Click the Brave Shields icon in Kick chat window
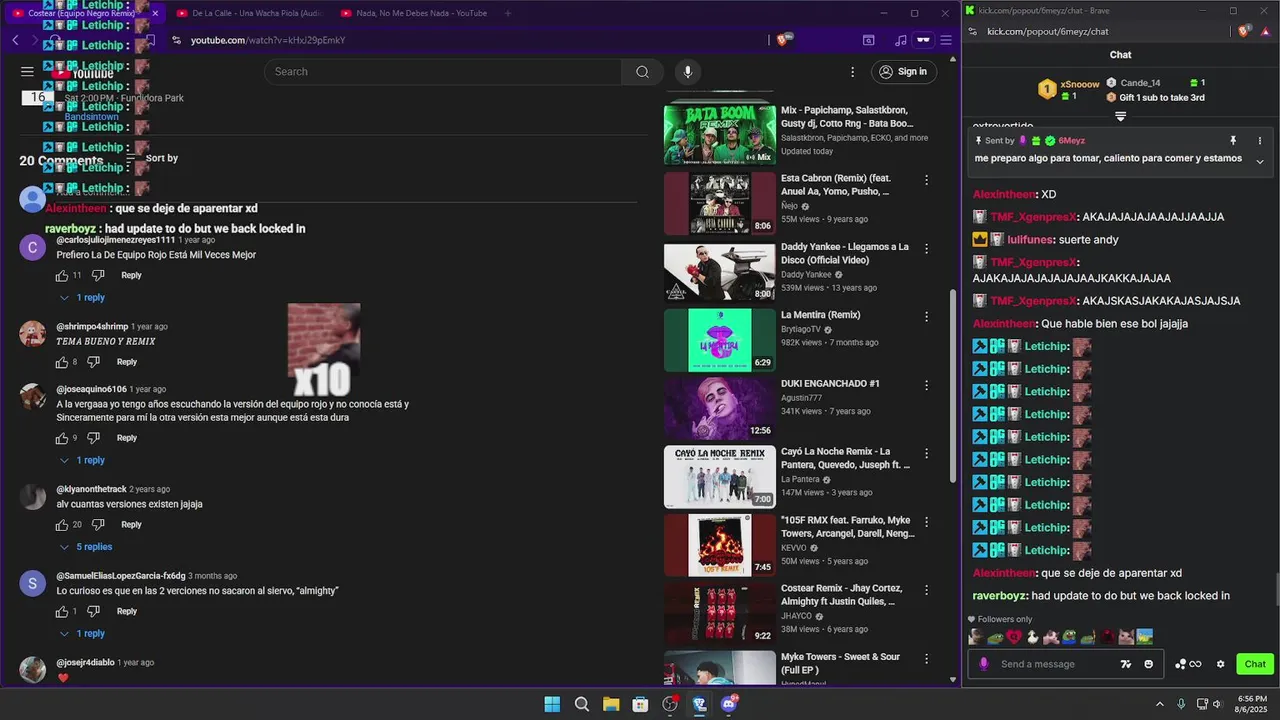This screenshot has width=1280, height=720. click(x=1245, y=31)
